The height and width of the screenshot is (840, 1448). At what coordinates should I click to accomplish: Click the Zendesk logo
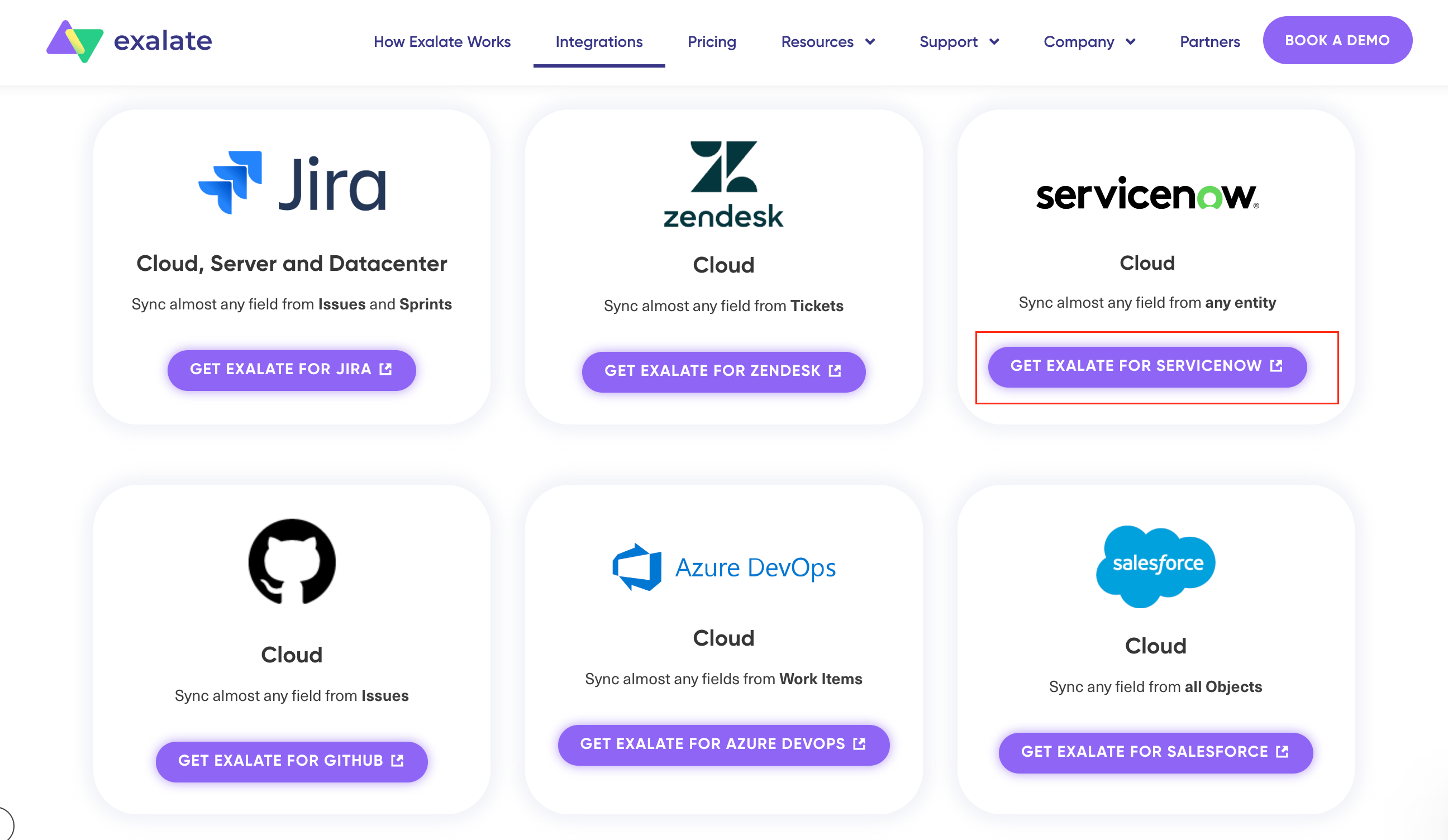click(x=723, y=184)
